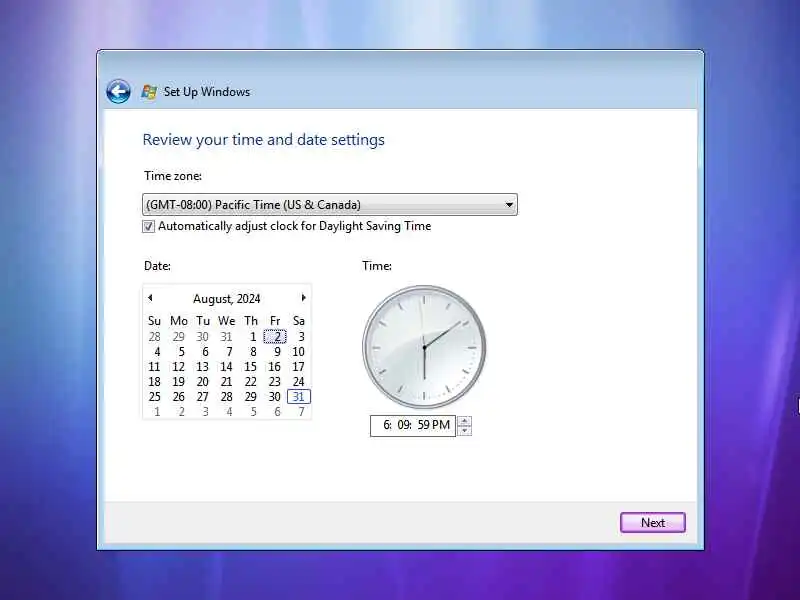Pick August 12 in the calendar
Image resolution: width=800 pixels, height=600 pixels.
point(179,367)
